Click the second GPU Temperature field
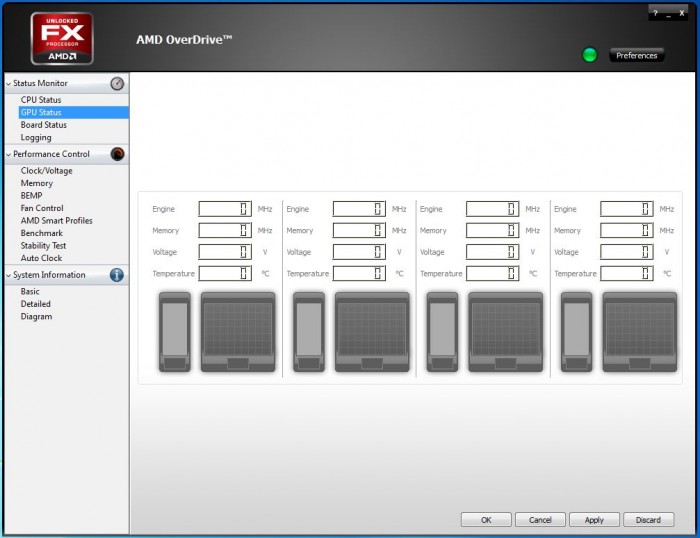Screen dimensions: 700x538 [359, 273]
